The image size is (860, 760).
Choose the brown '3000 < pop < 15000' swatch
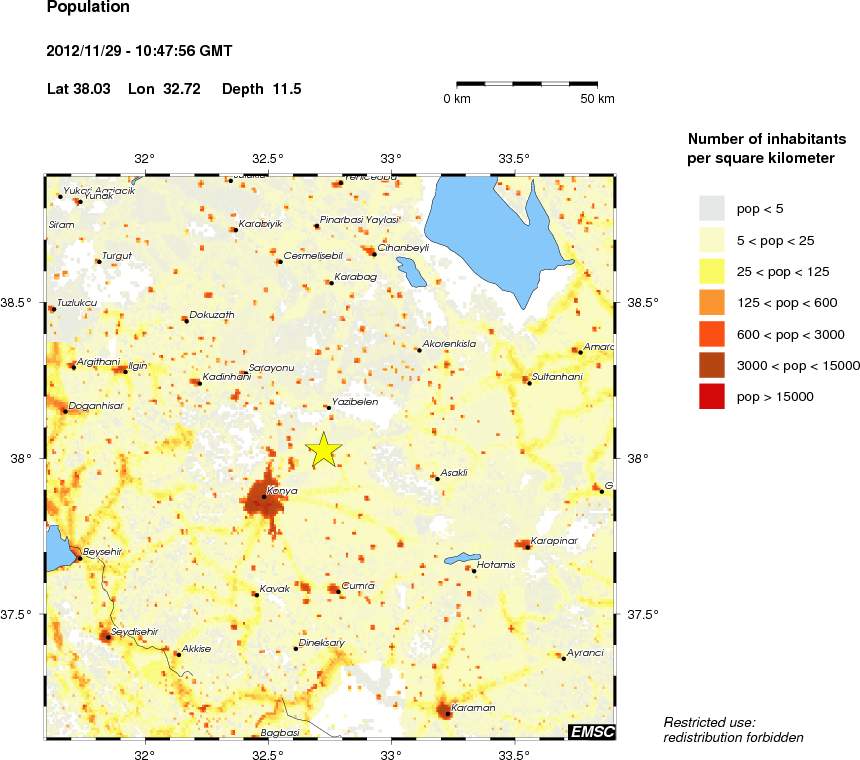click(712, 365)
